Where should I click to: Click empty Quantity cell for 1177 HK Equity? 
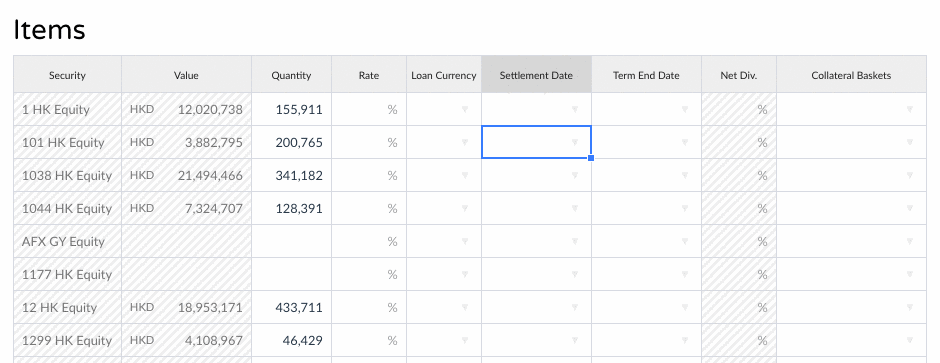pyautogui.click(x=291, y=274)
